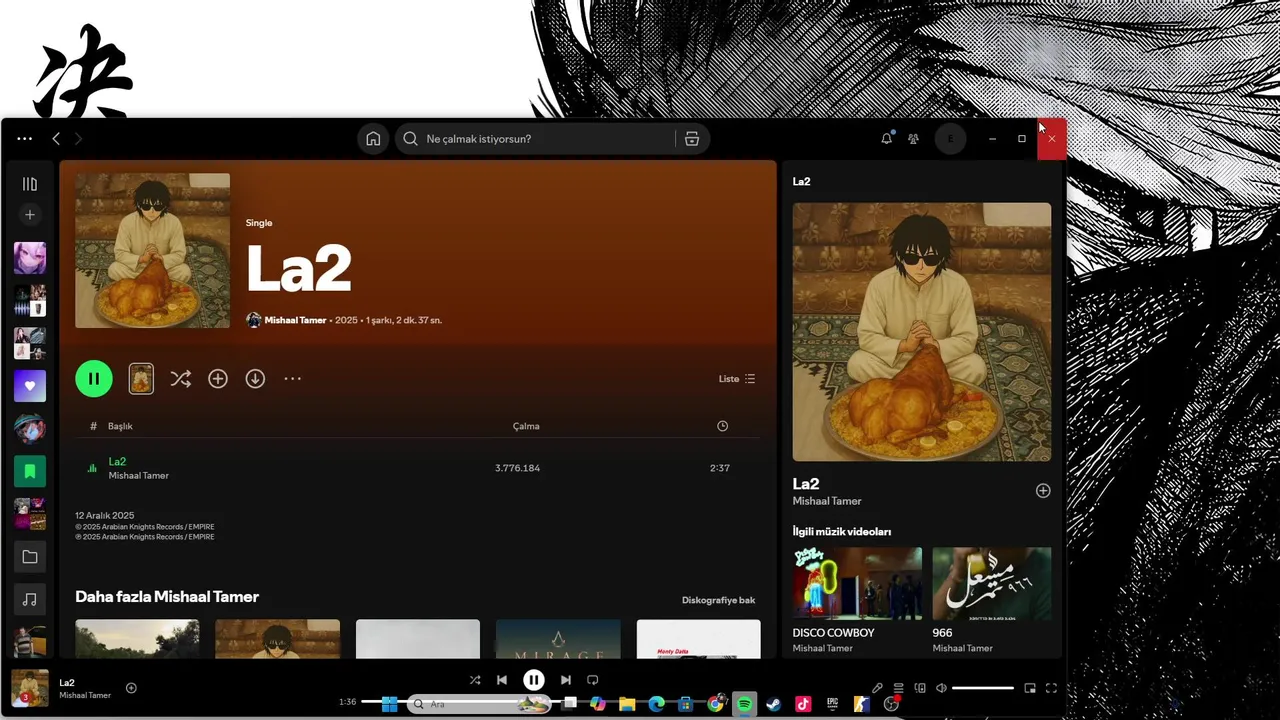Open the green bookmark episodes item
The height and width of the screenshot is (720, 1280).
coord(30,471)
